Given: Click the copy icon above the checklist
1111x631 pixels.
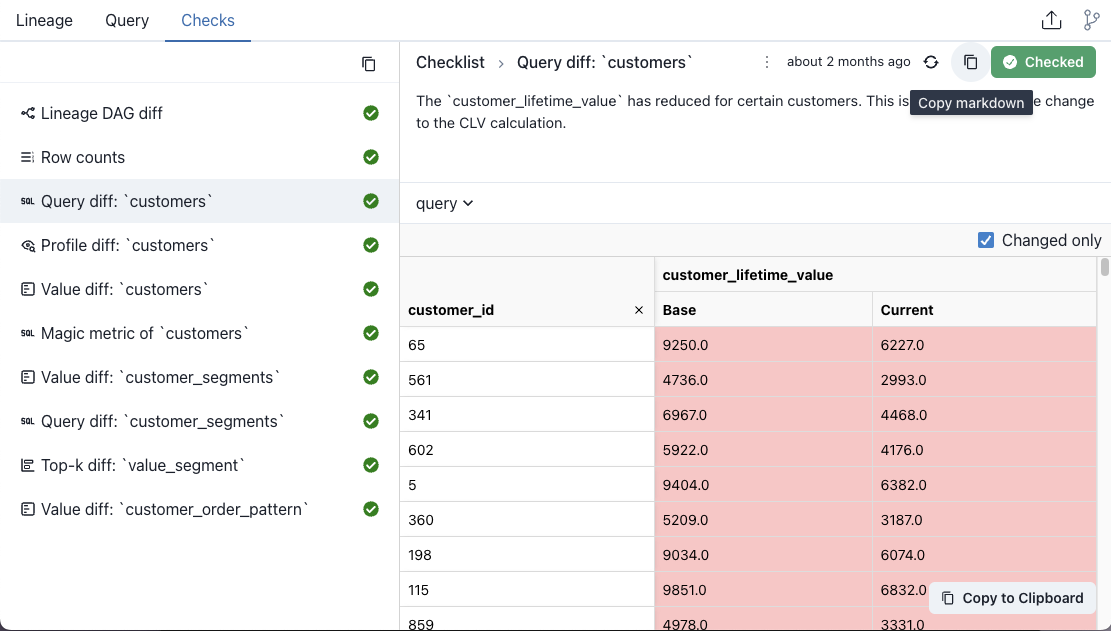Looking at the screenshot, I should pos(369,64).
